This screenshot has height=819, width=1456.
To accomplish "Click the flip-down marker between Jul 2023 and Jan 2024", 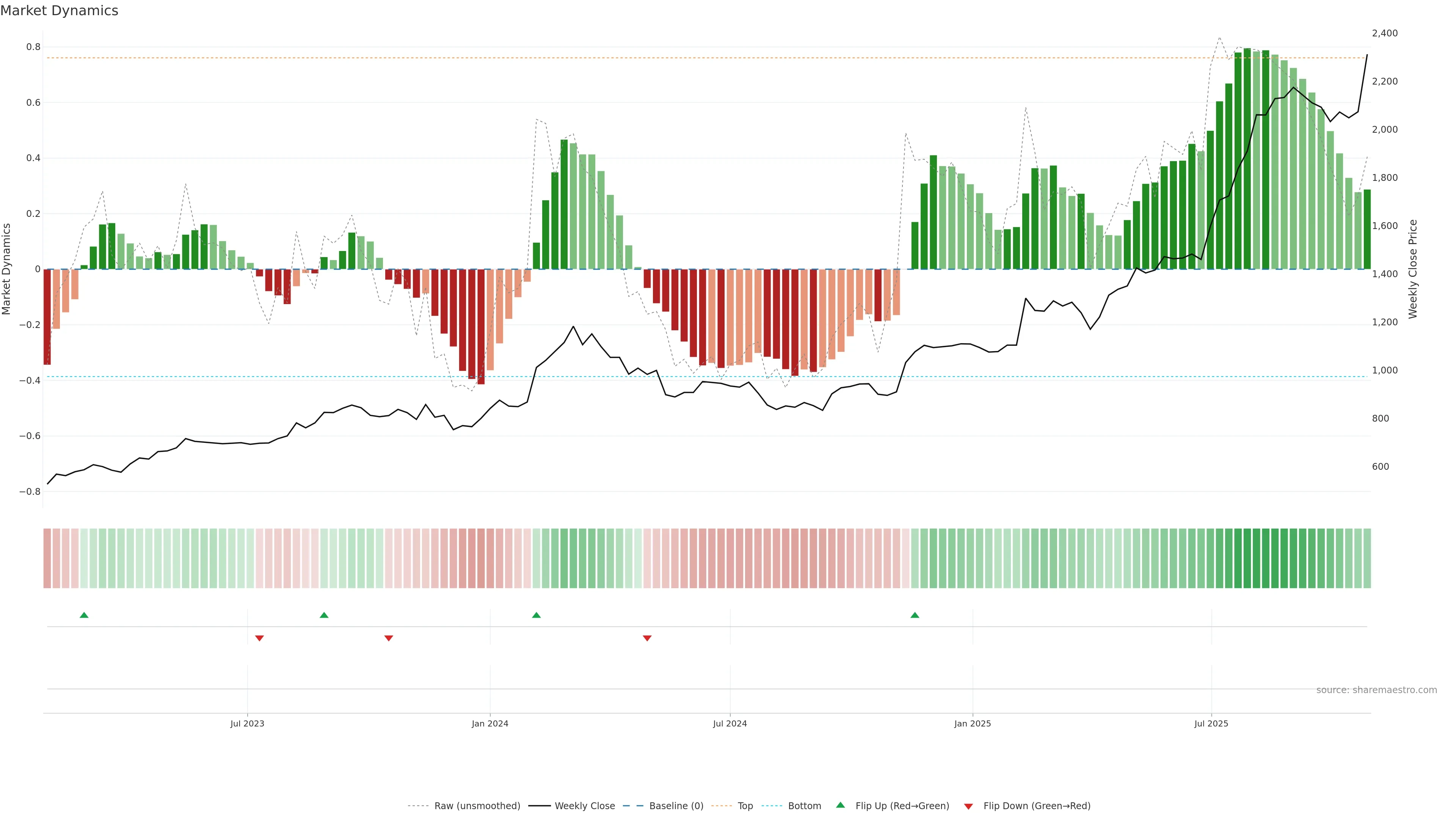I will pos(388,638).
